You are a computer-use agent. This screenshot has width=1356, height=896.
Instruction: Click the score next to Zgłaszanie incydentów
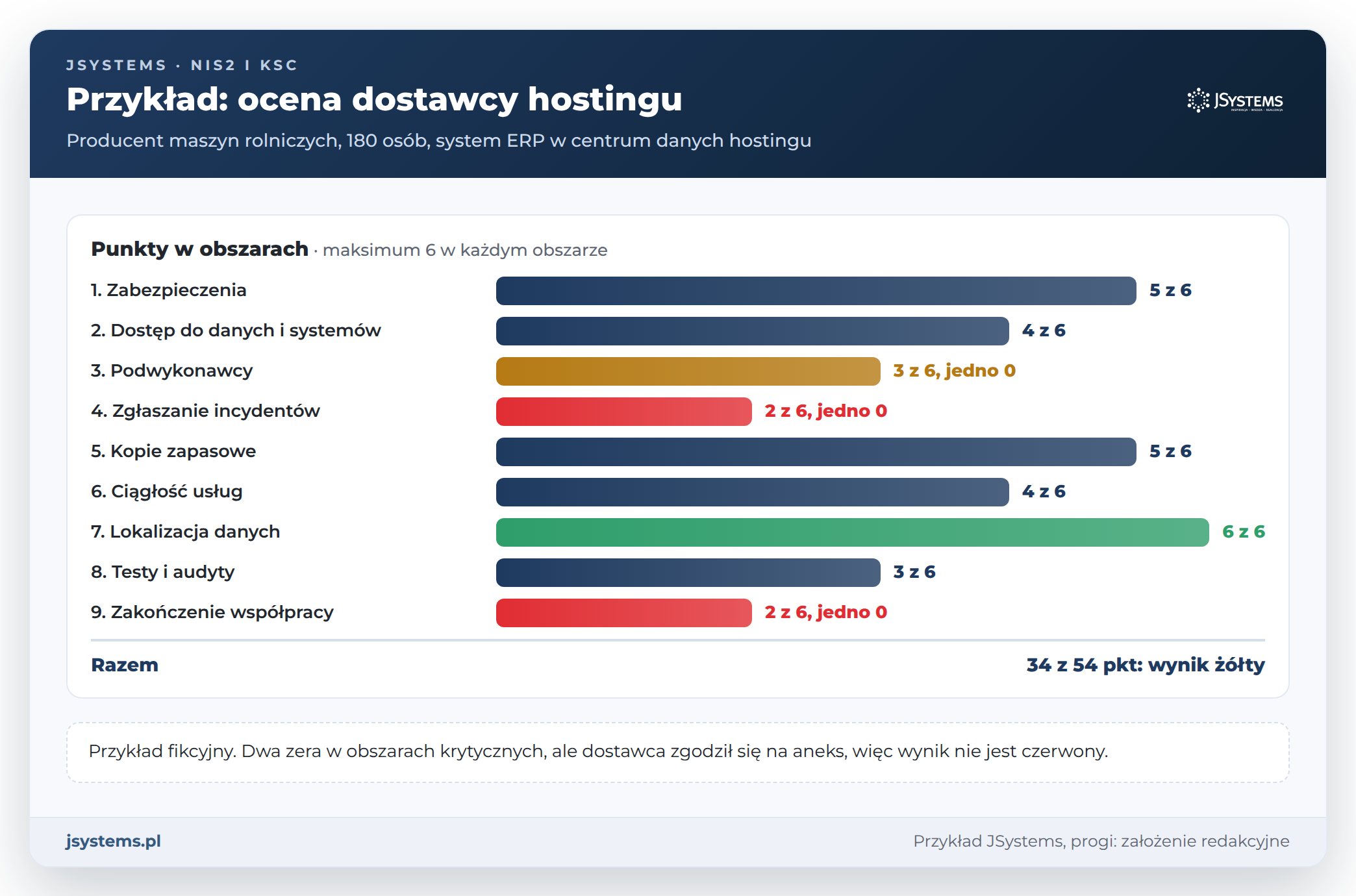coord(826,411)
